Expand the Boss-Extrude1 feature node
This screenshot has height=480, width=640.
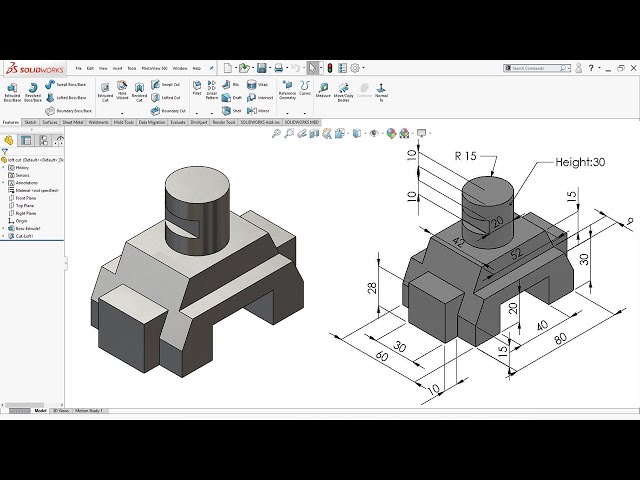(4, 229)
